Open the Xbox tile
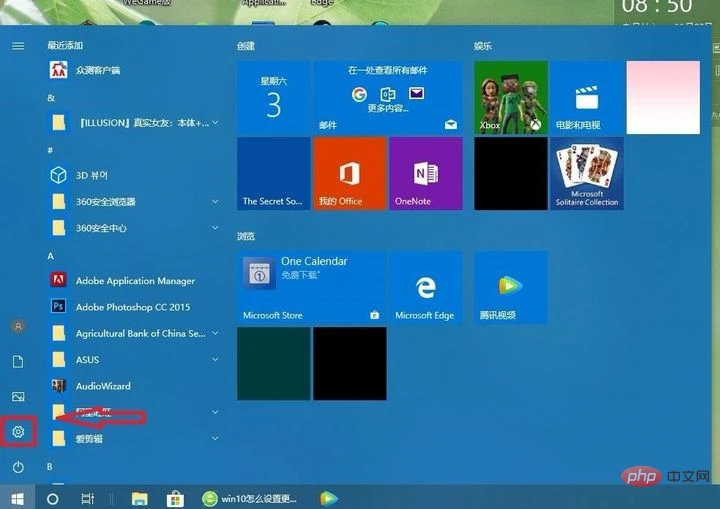Viewport: 720px width, 509px height. tap(511, 97)
